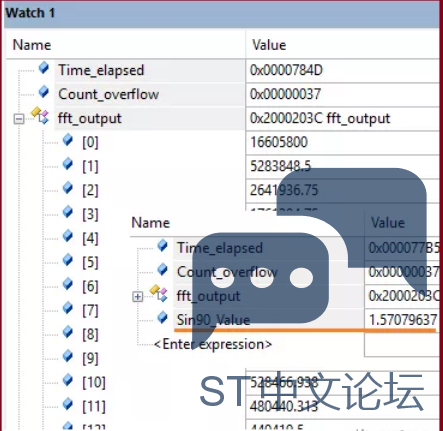Click value 0x00000037 in Watch 1

coord(285,94)
